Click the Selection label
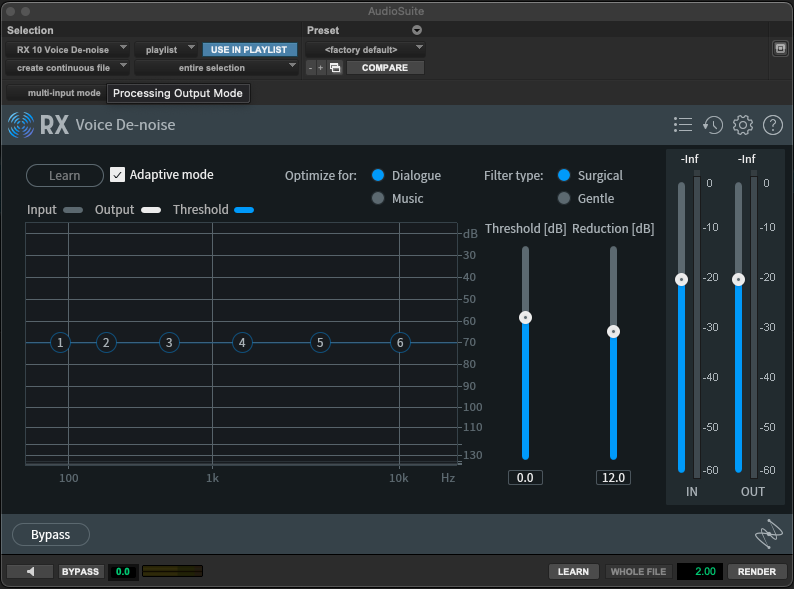 30,30
